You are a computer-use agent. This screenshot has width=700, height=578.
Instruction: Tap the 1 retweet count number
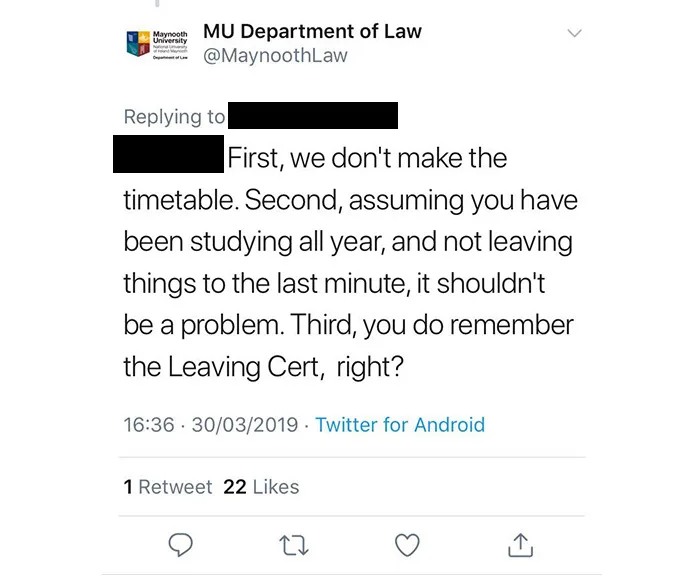point(128,487)
